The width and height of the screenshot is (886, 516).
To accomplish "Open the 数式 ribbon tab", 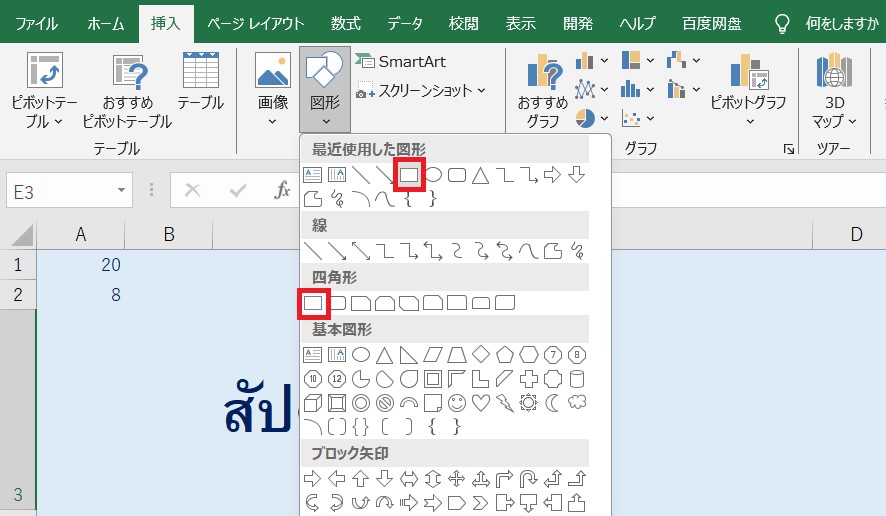I will [345, 23].
